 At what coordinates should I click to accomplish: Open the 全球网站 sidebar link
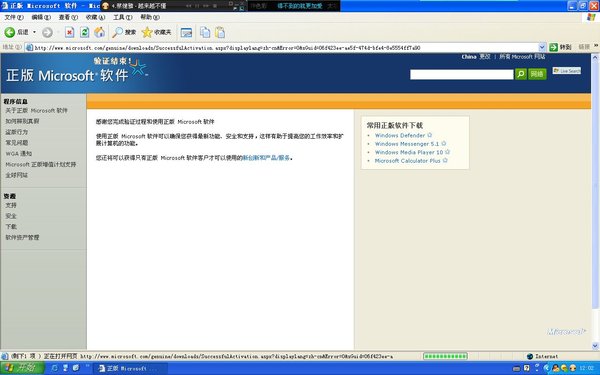(16, 175)
